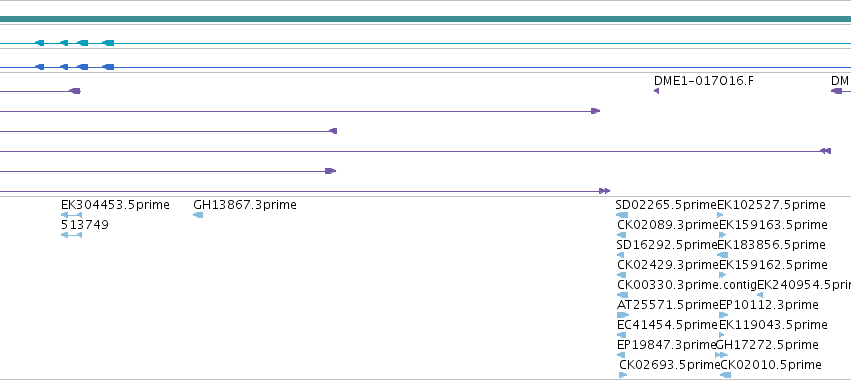
Task: Click the glyph beneath SD02265.5prime
Action: pos(622,215)
